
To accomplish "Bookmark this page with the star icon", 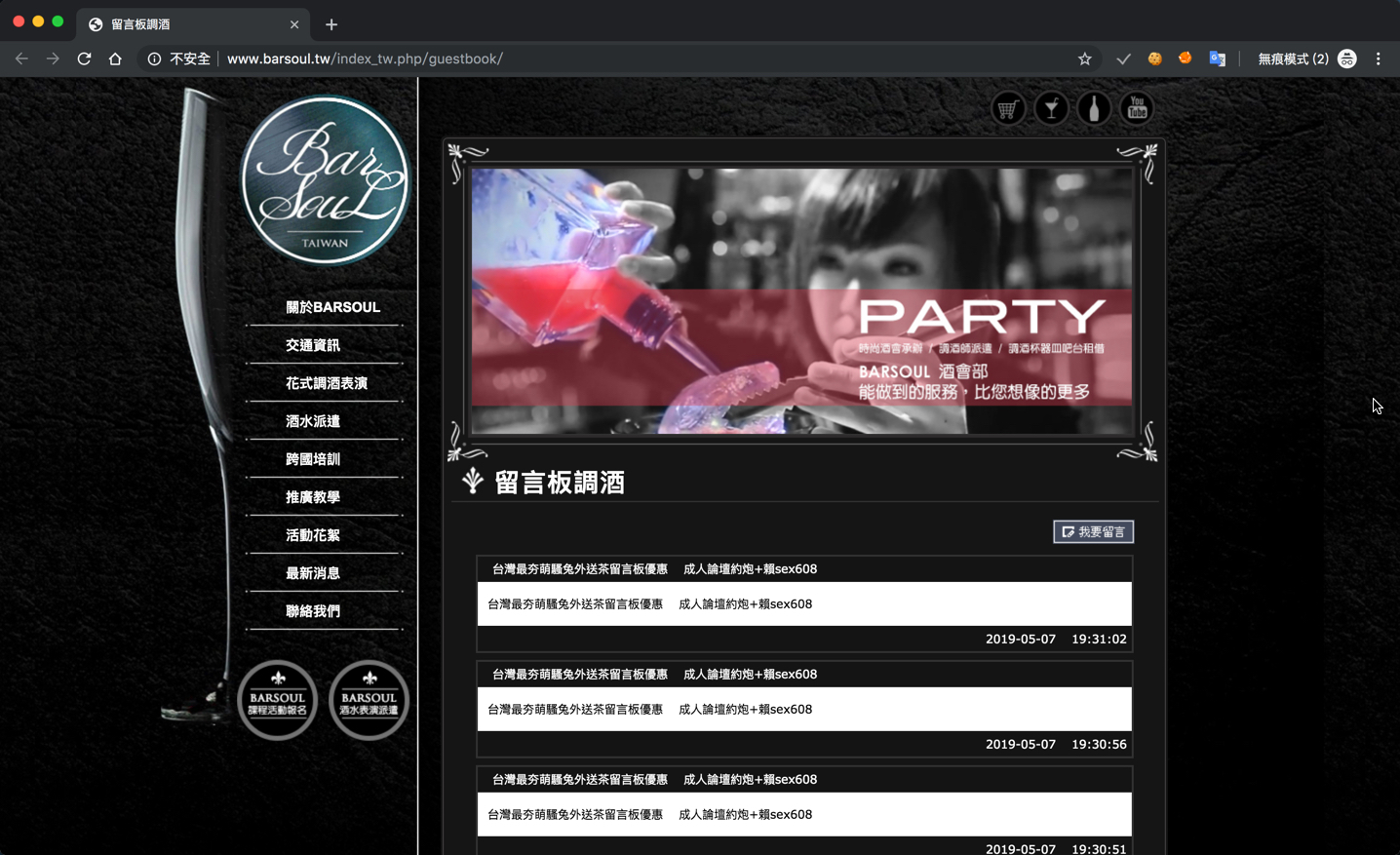I will (x=1084, y=58).
